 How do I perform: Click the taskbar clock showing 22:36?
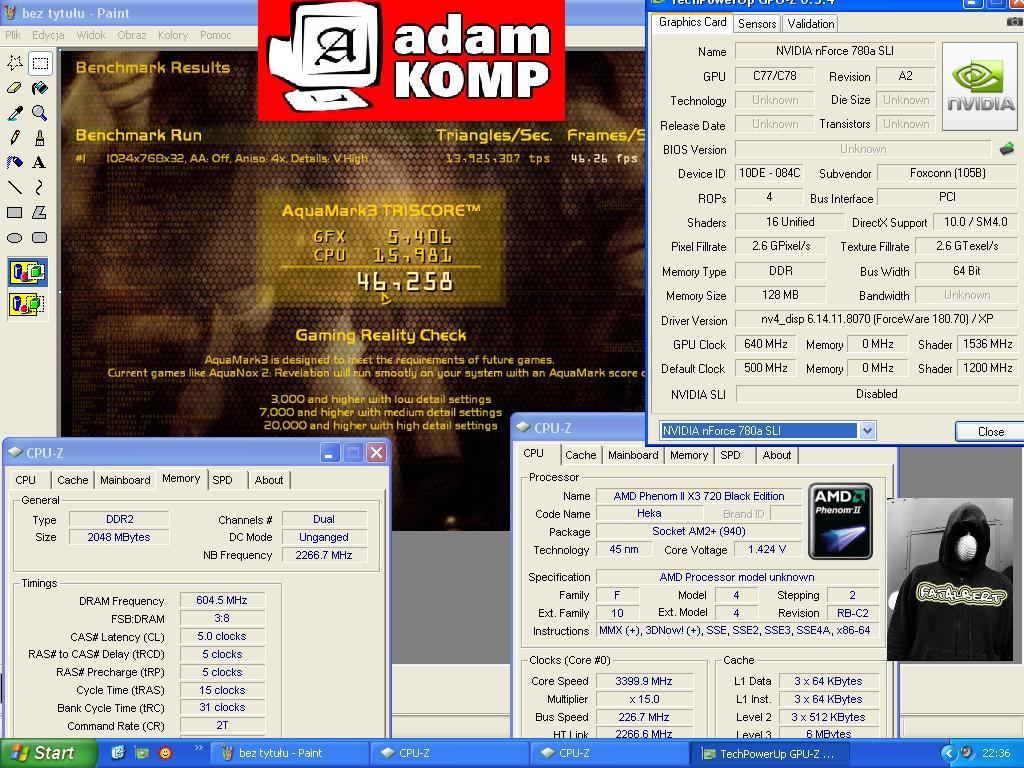click(996, 753)
